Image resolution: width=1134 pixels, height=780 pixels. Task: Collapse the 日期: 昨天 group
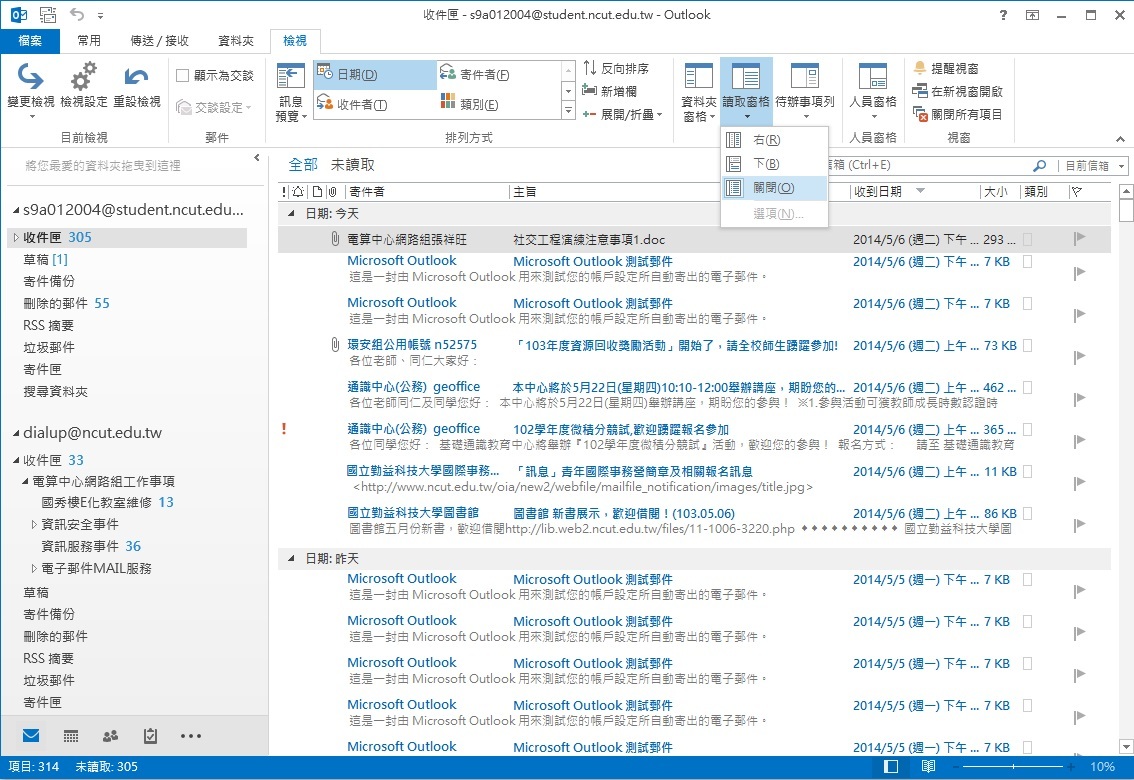point(291,558)
